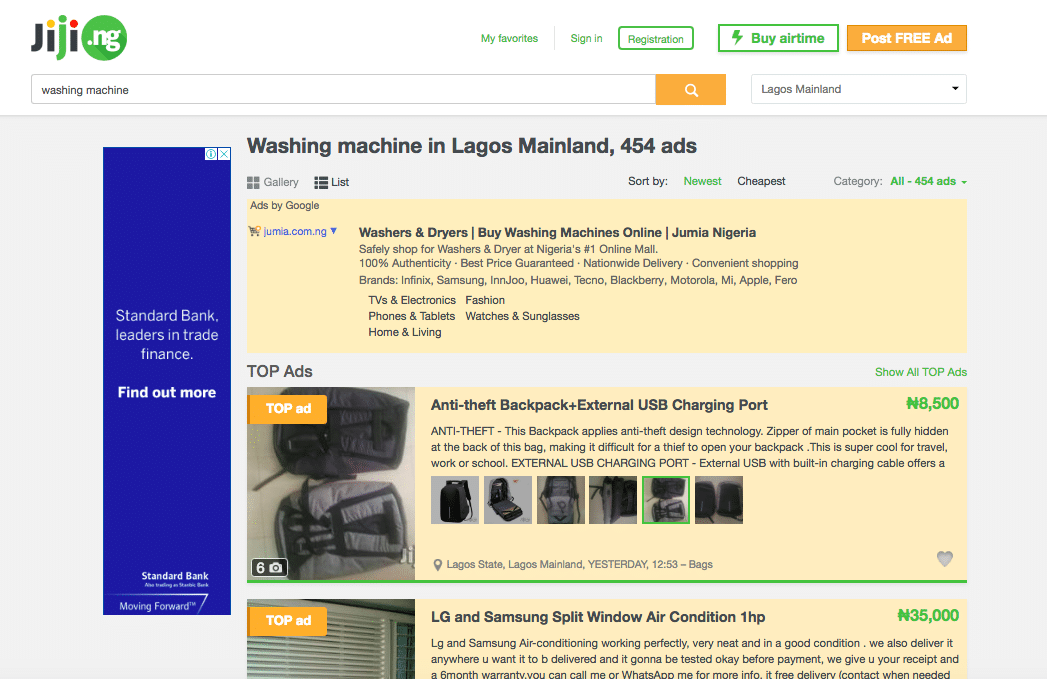Image resolution: width=1047 pixels, height=679 pixels.
Task: Click Find out more in Standard Bank ad
Action: click(x=167, y=393)
